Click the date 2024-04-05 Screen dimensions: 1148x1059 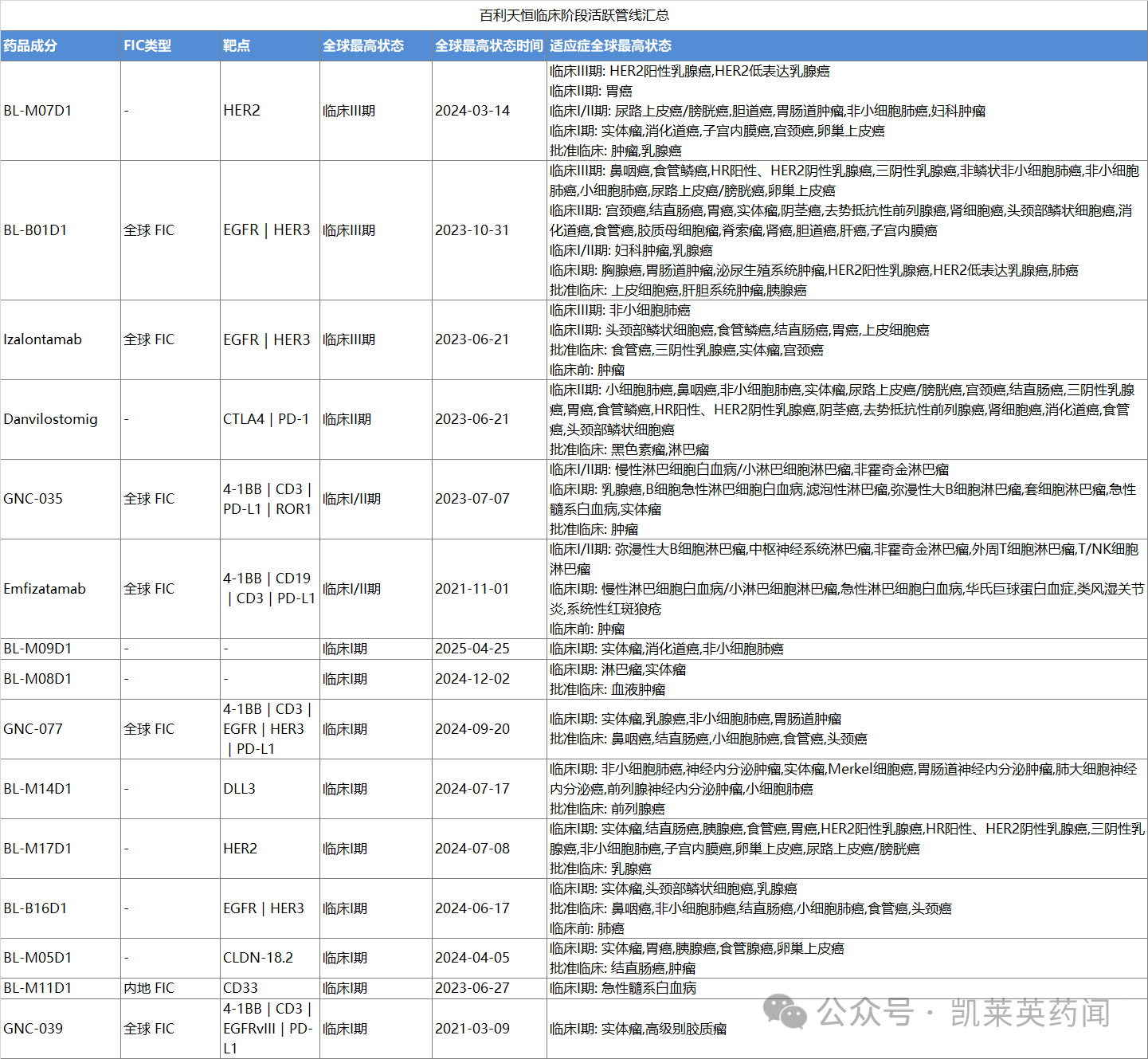472,958
